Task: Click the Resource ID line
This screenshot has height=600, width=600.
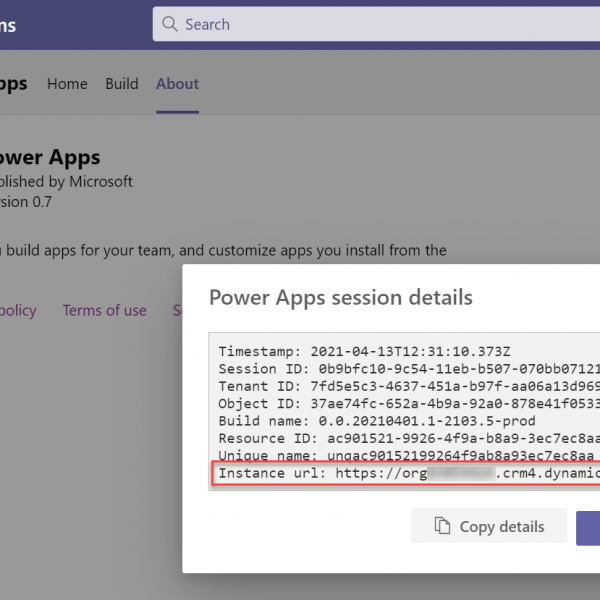Action: click(409, 439)
